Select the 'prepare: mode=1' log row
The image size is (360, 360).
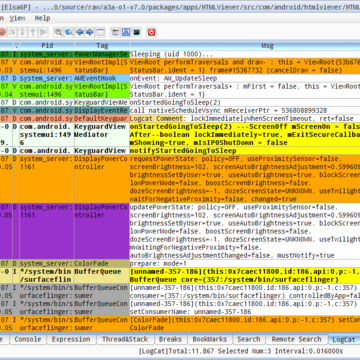pos(245,264)
